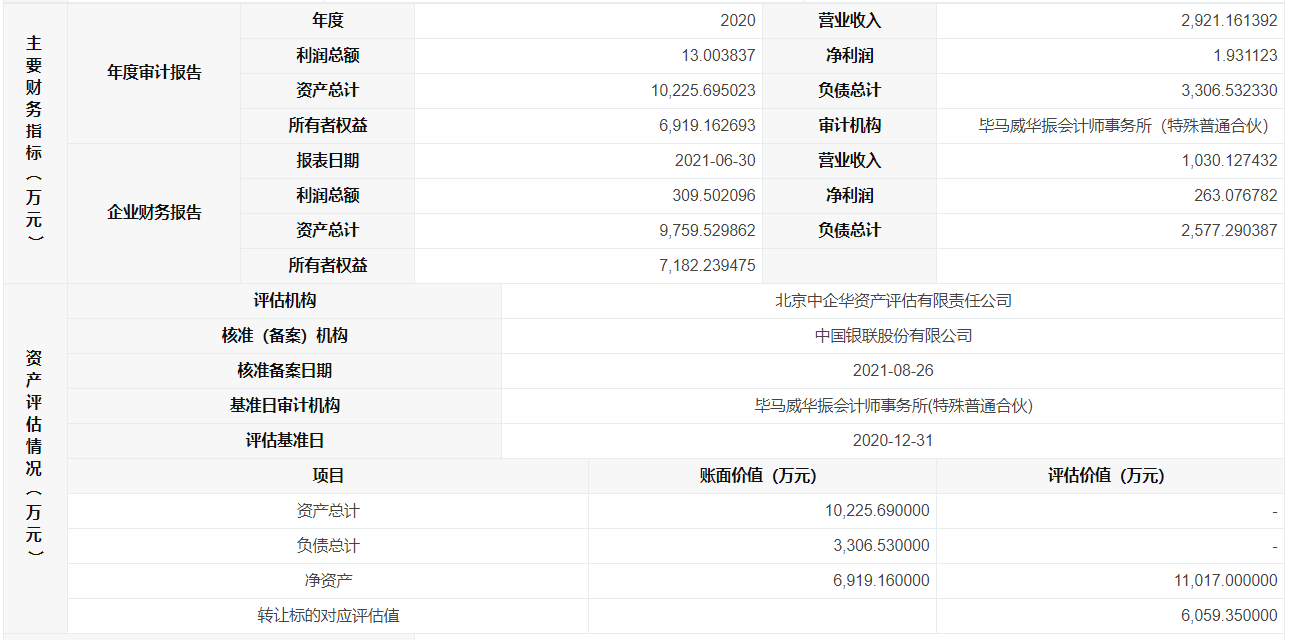This screenshot has width=1293, height=640.
Task: Click the 年度审计报告 row header
Action: [x=154, y=73]
